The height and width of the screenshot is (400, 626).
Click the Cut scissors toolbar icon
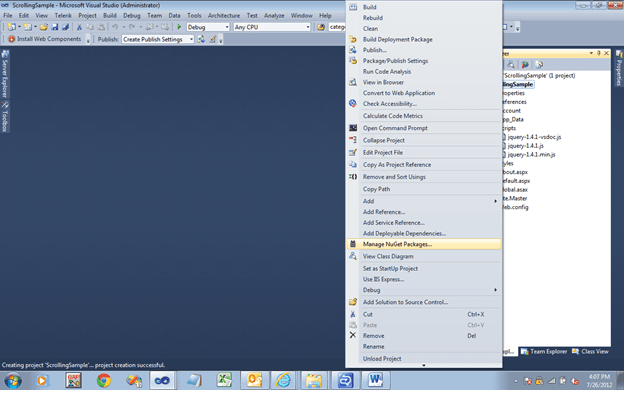point(79,27)
